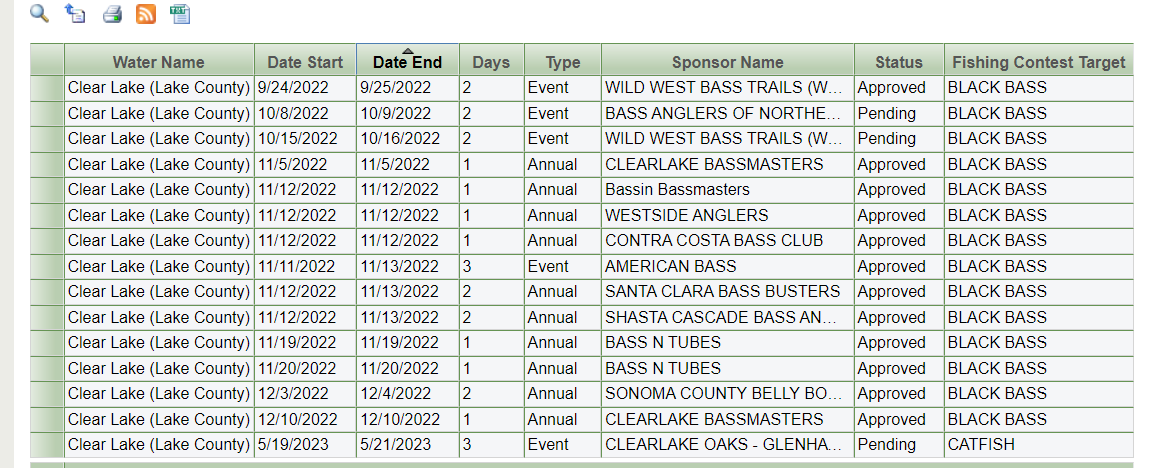The width and height of the screenshot is (1149, 468).
Task: Sort table by Date Start column
Action: [x=305, y=62]
